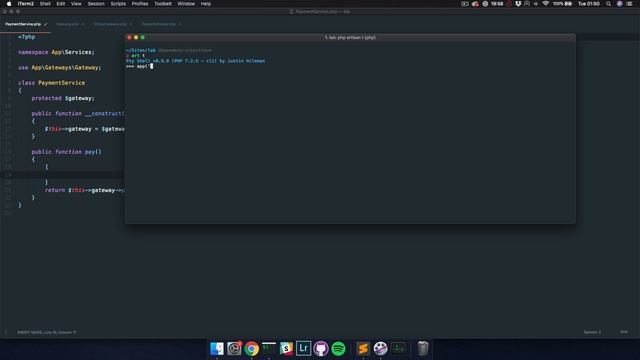
Task: Open Spotlight search in menu bar
Action: pyautogui.click(x=608, y=4)
